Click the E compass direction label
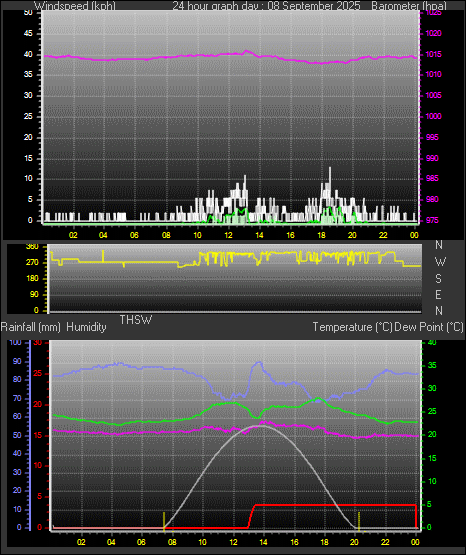The image size is (466, 555). 439,295
